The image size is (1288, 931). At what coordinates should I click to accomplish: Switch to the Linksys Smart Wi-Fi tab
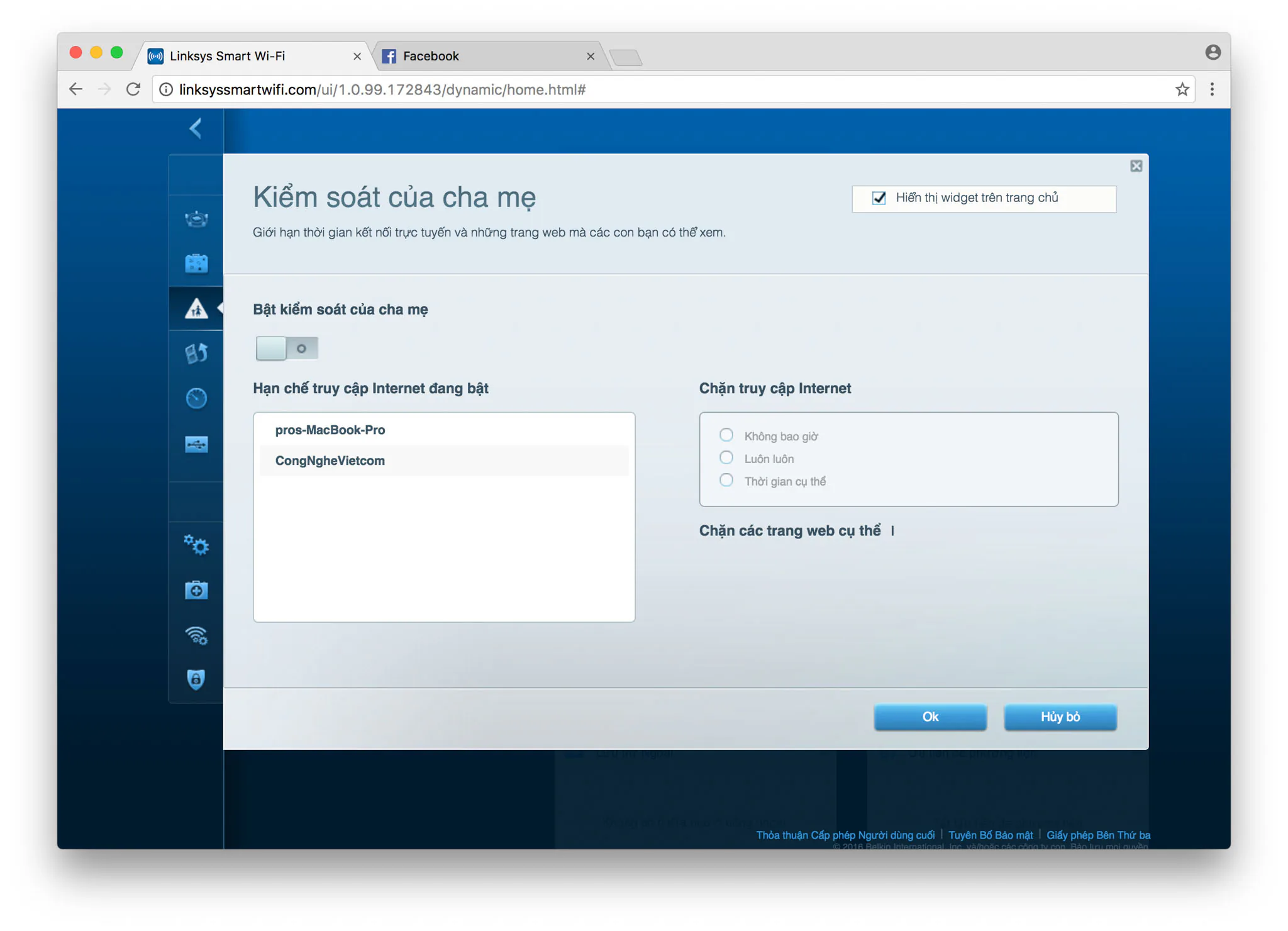click(x=252, y=56)
